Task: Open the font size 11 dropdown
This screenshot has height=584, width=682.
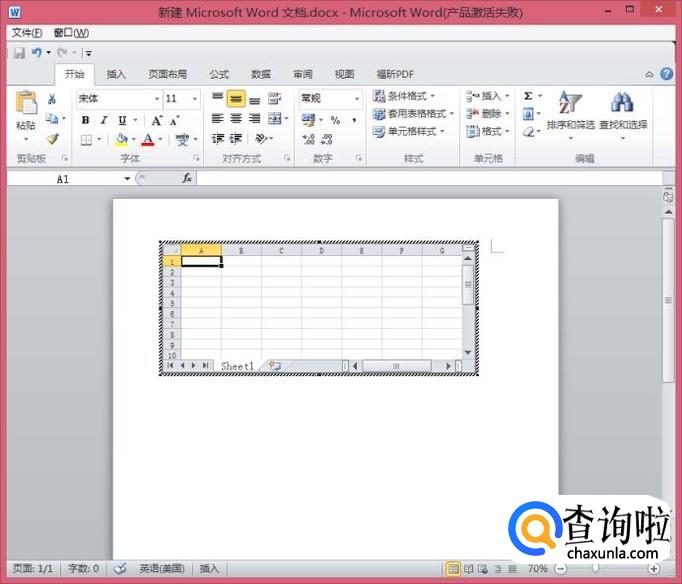Action: pos(195,99)
